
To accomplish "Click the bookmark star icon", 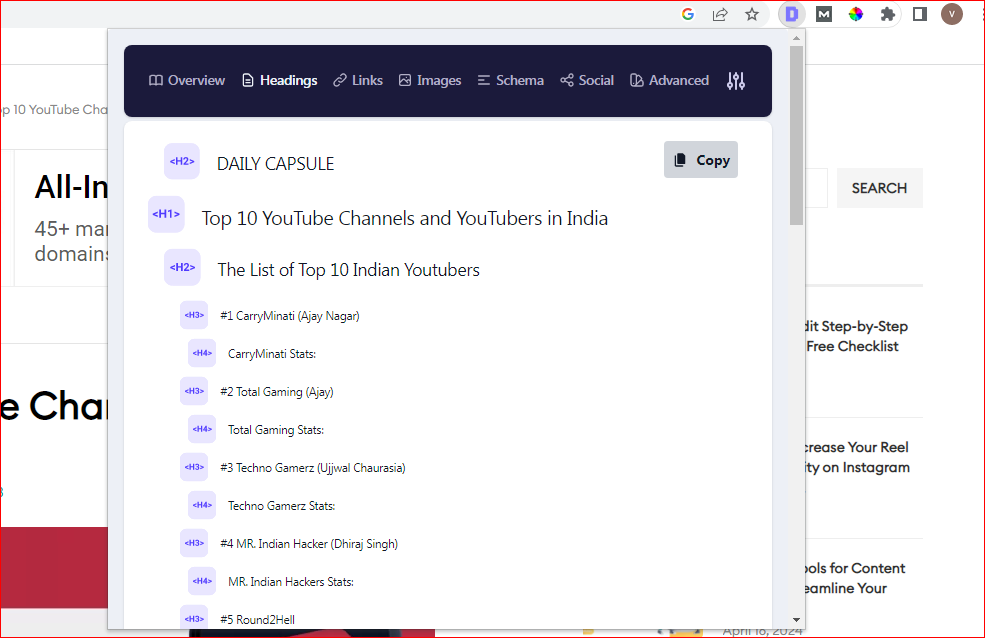I will pyautogui.click(x=752, y=14).
